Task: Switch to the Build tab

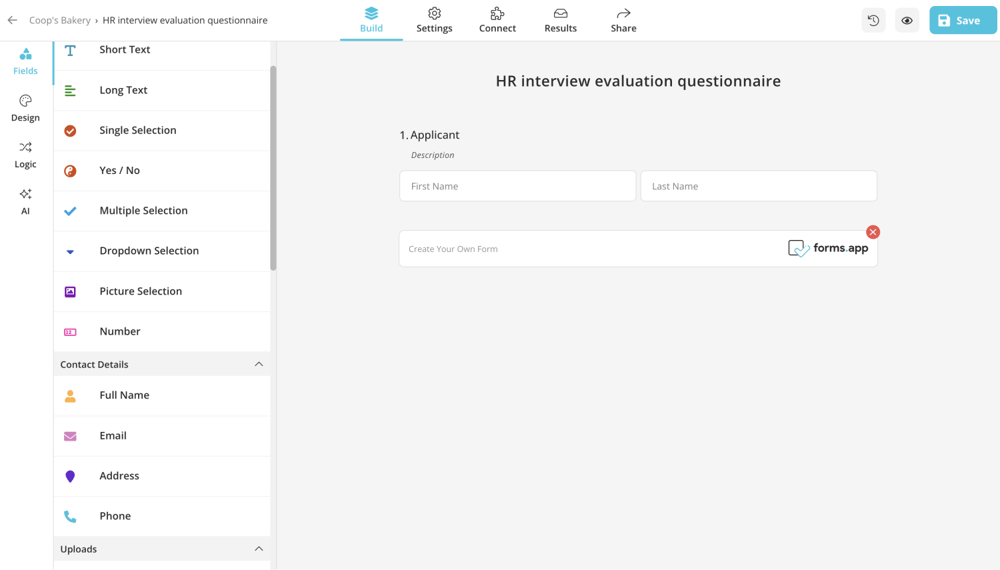Action: pos(371,20)
